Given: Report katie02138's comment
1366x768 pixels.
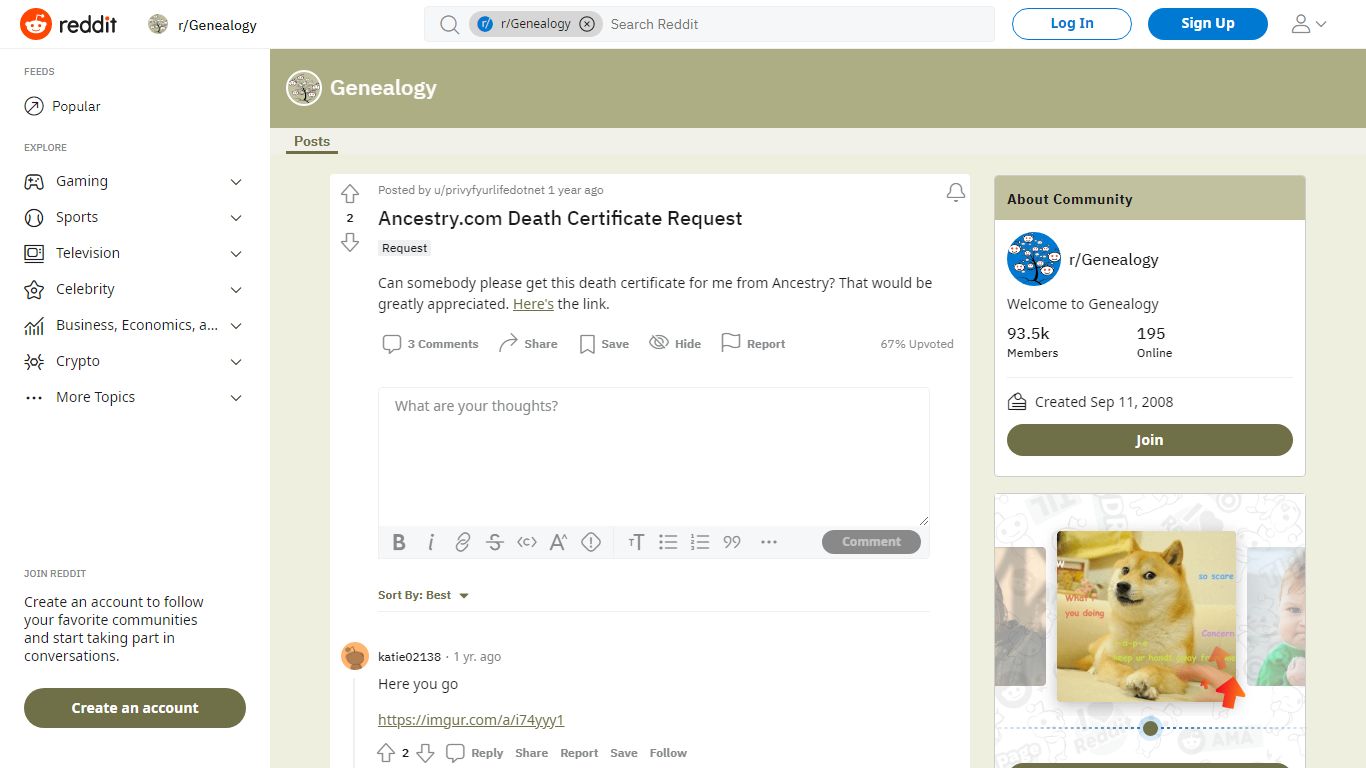Looking at the screenshot, I should point(579,753).
